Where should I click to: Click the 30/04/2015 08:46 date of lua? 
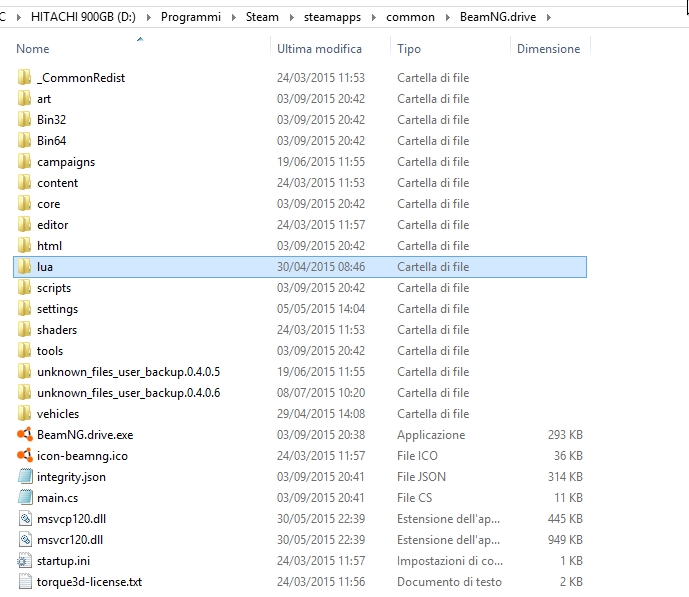pos(321,267)
